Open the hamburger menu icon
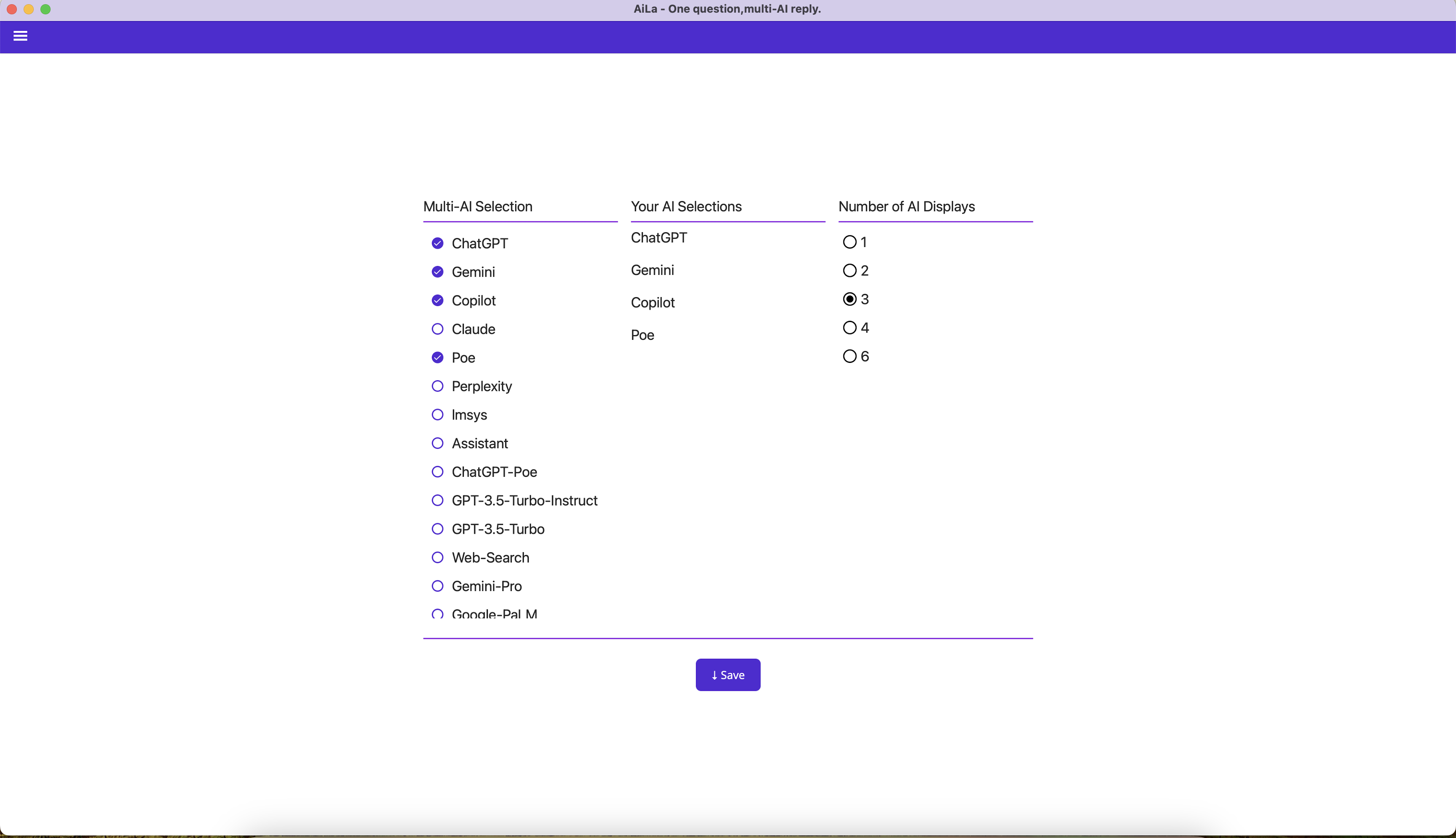Image resolution: width=1456 pixels, height=838 pixels. (20, 36)
